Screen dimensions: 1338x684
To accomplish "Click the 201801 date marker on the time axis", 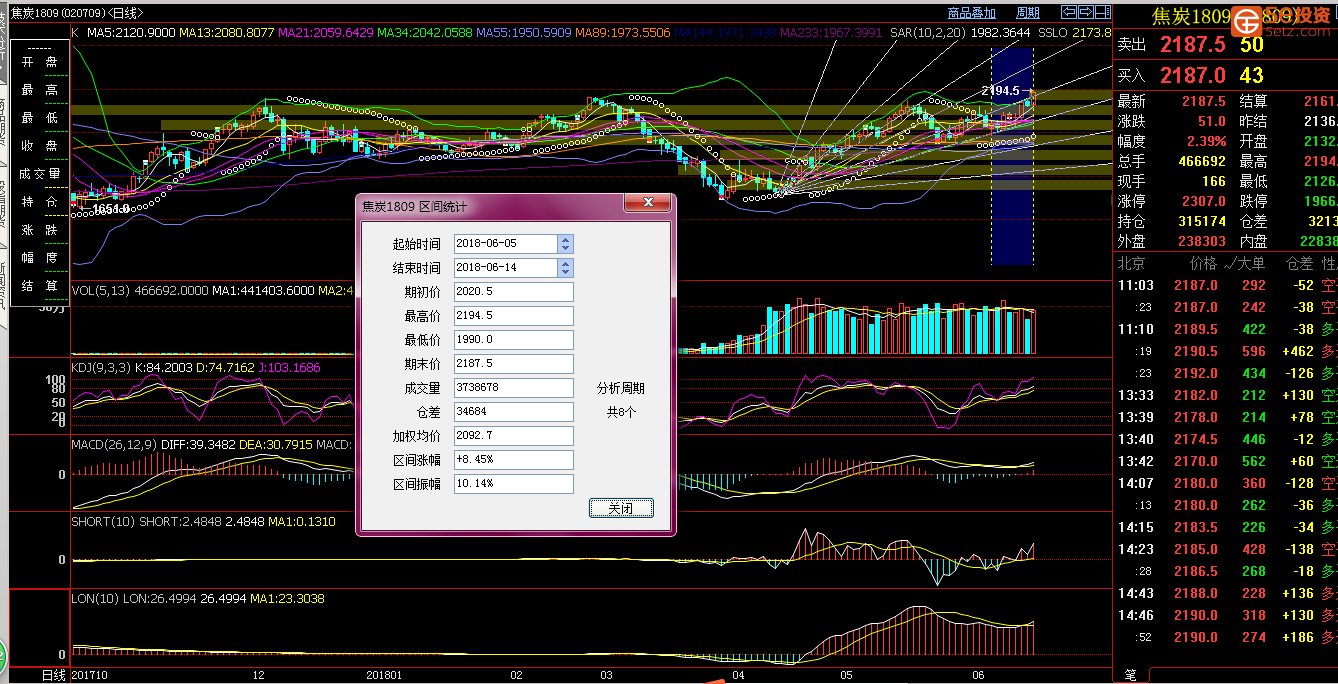I will coord(385,675).
